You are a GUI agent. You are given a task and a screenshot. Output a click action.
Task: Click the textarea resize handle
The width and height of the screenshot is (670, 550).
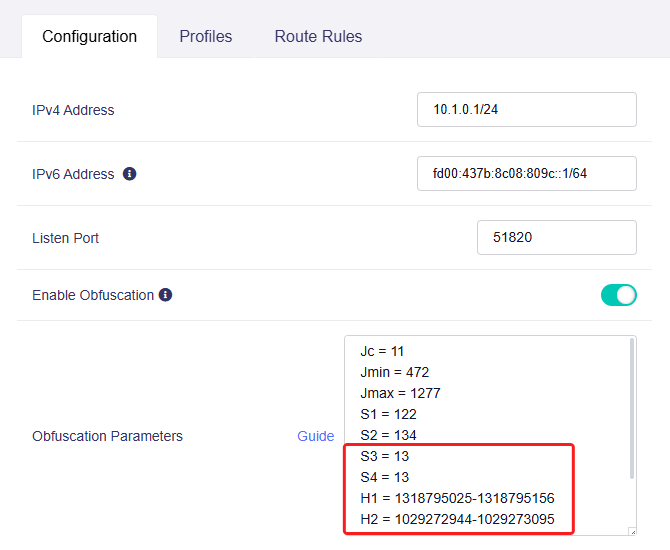[632, 531]
